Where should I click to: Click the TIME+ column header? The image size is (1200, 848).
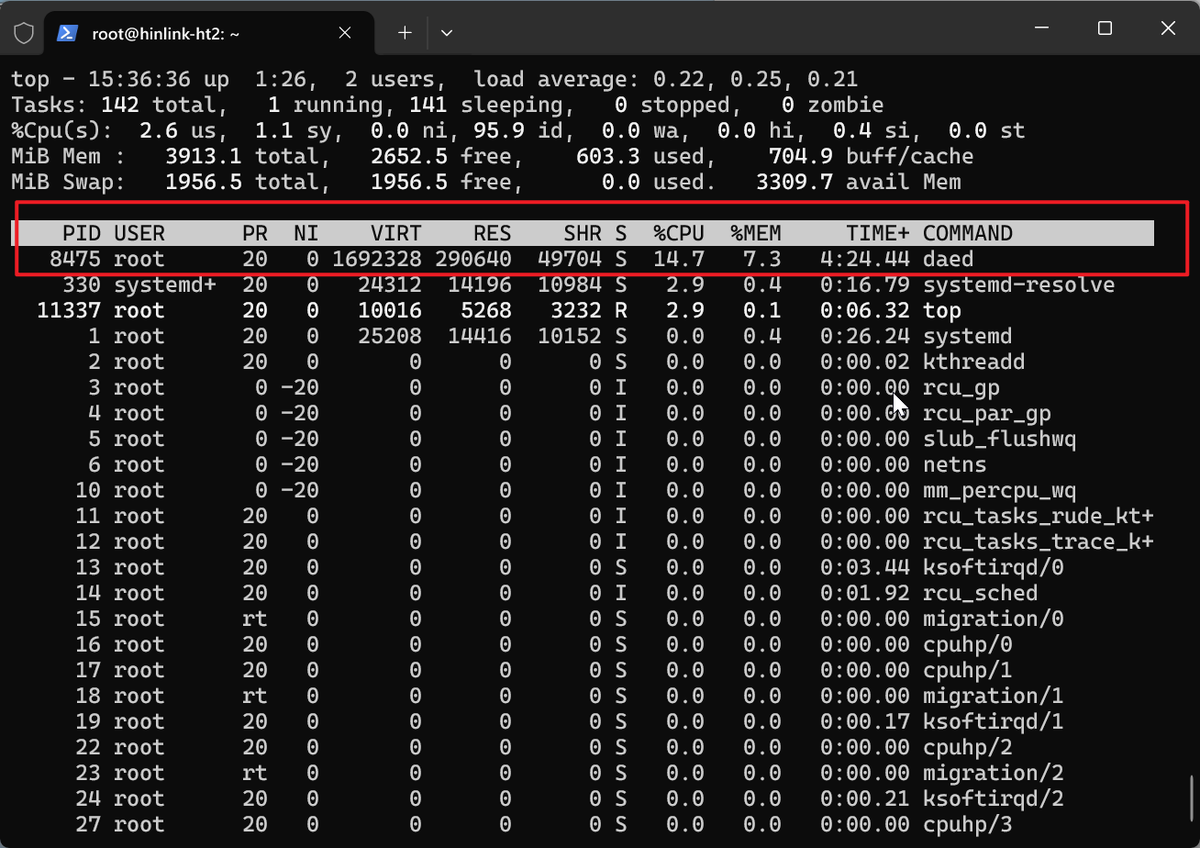878,233
